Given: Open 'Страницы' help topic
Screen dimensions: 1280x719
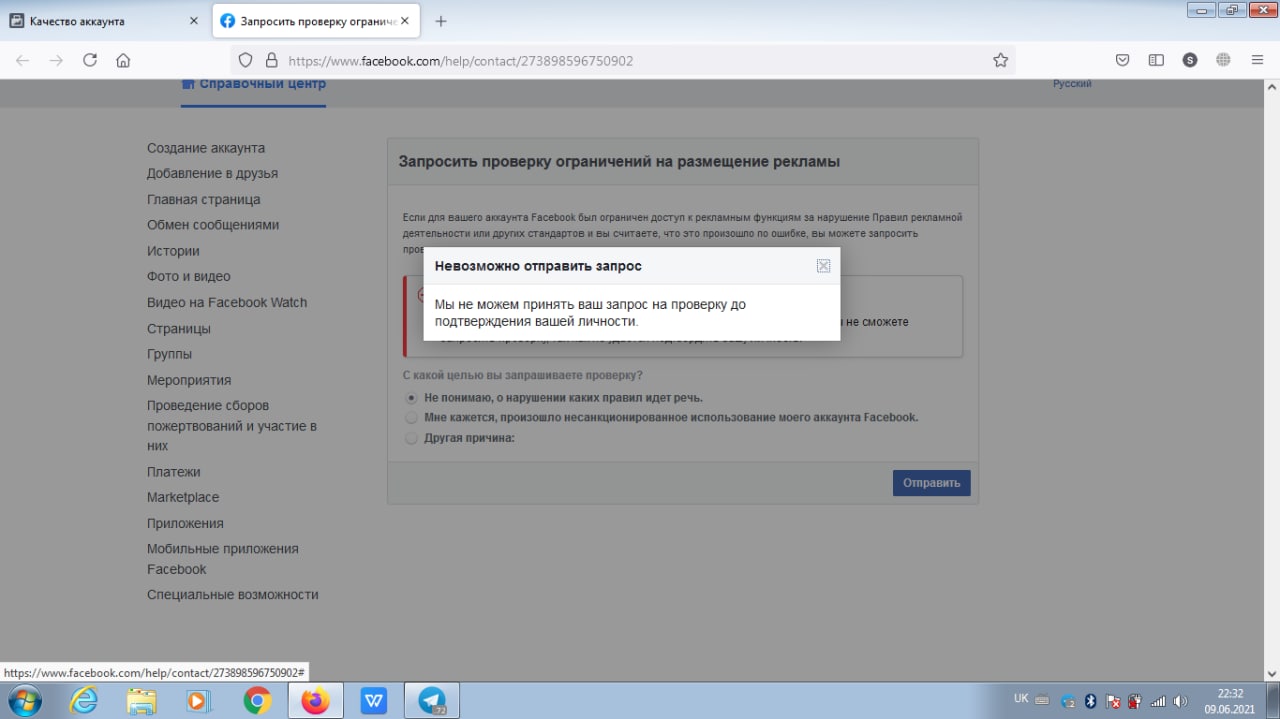Looking at the screenshot, I should point(179,328).
